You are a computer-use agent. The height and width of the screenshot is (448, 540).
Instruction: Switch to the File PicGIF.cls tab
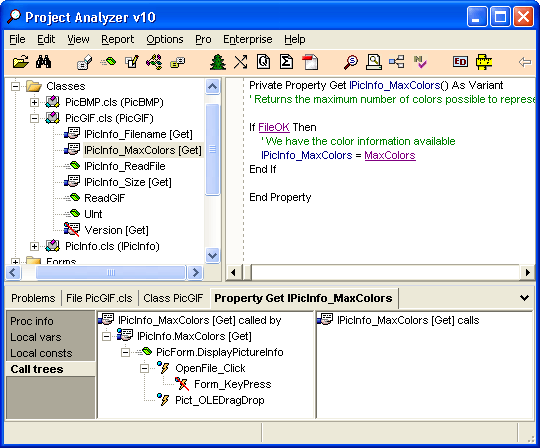[x=99, y=298]
